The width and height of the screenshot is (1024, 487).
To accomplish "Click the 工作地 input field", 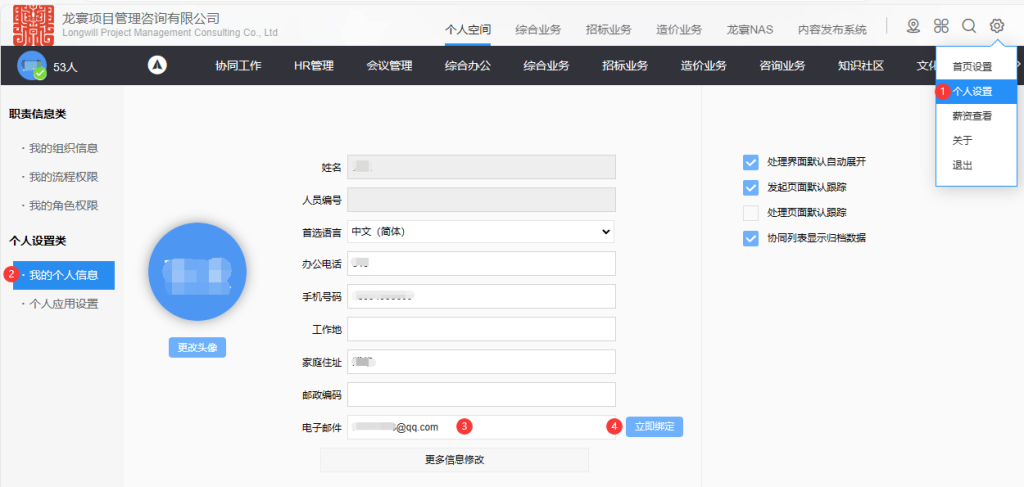I will [480, 329].
